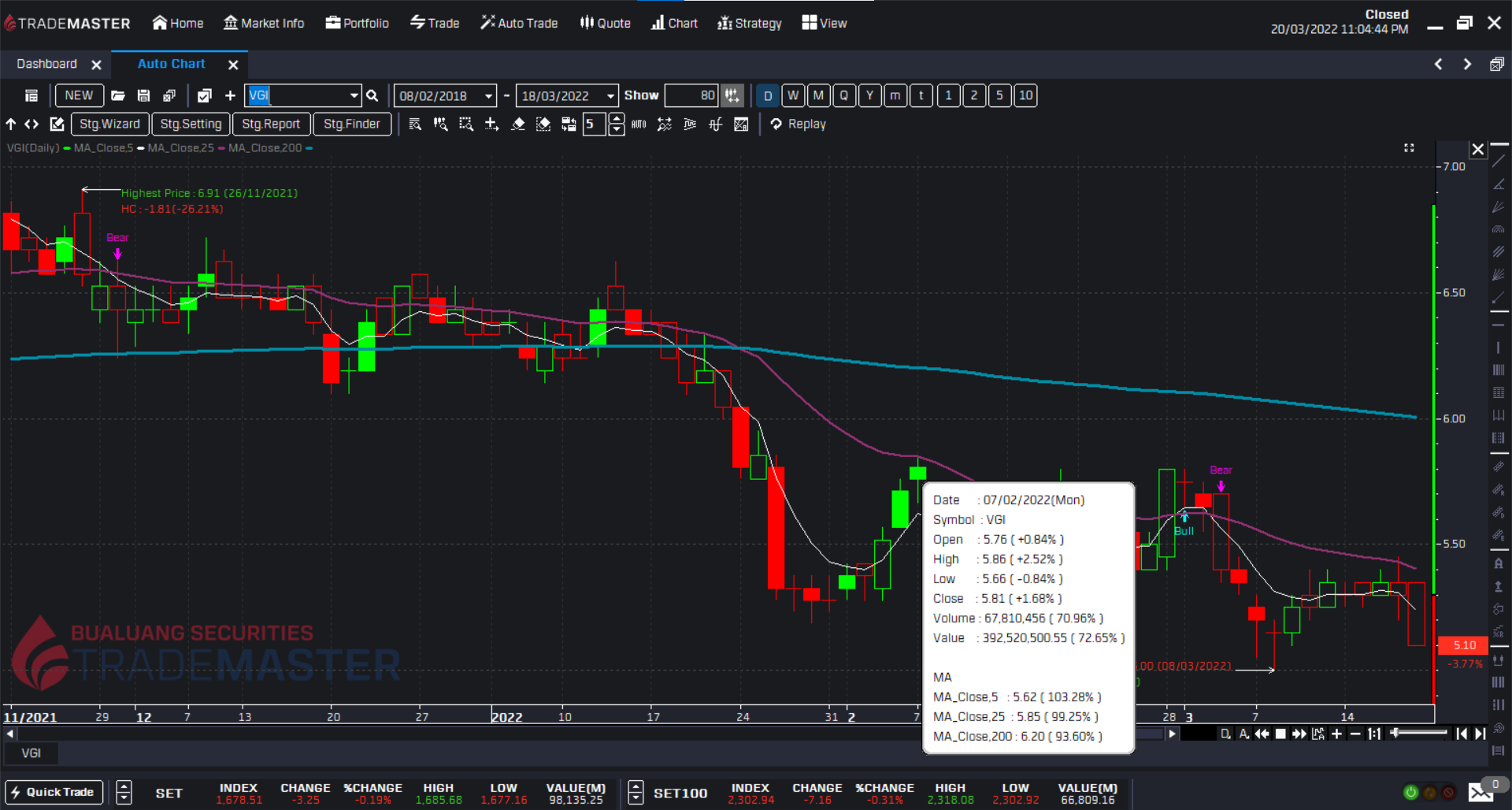Click the rewind double-arrow button
Viewport: 1512px width, 810px height.
1262,734
